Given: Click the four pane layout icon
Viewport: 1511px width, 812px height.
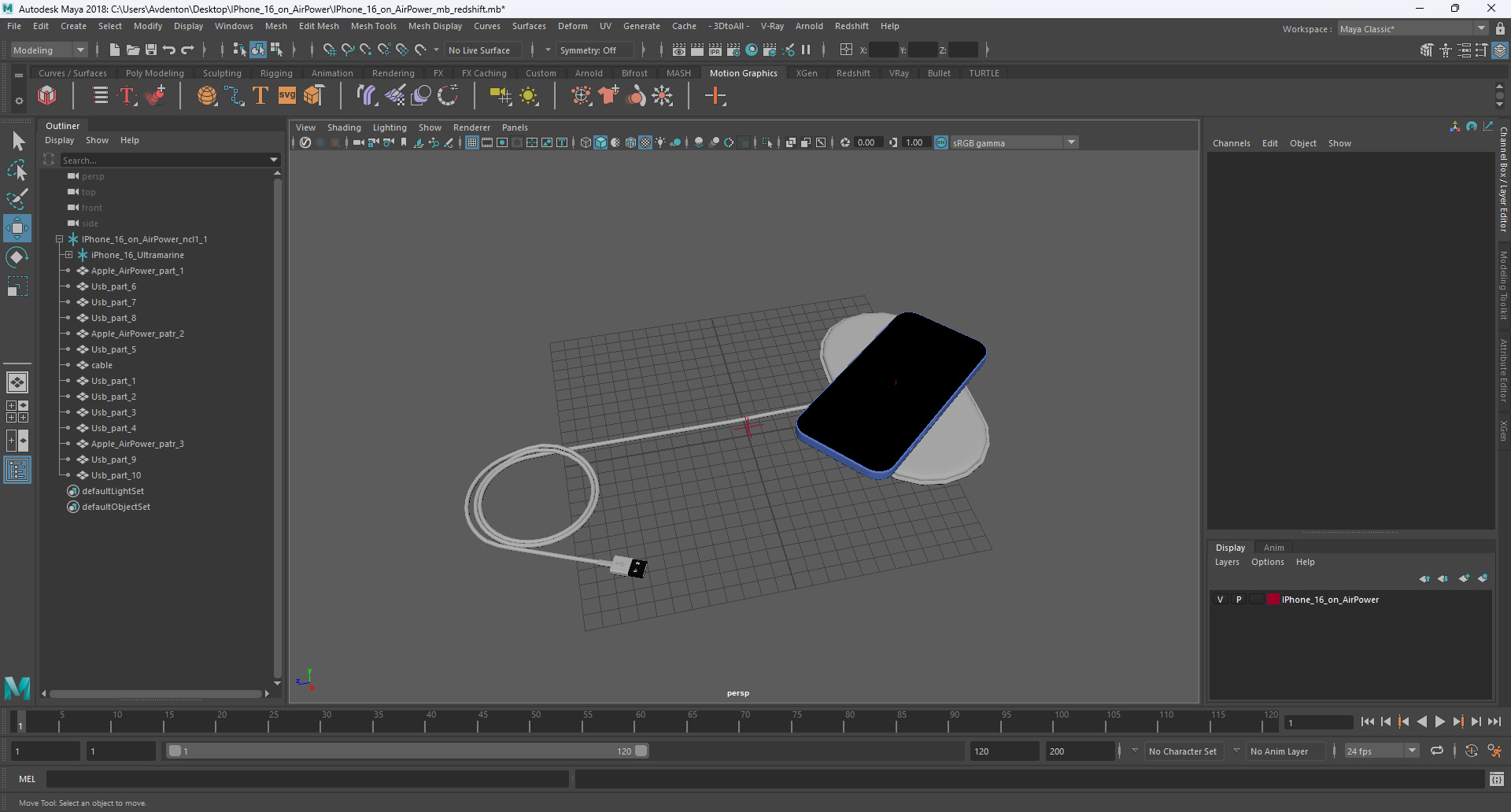Looking at the screenshot, I should pos(17,412).
